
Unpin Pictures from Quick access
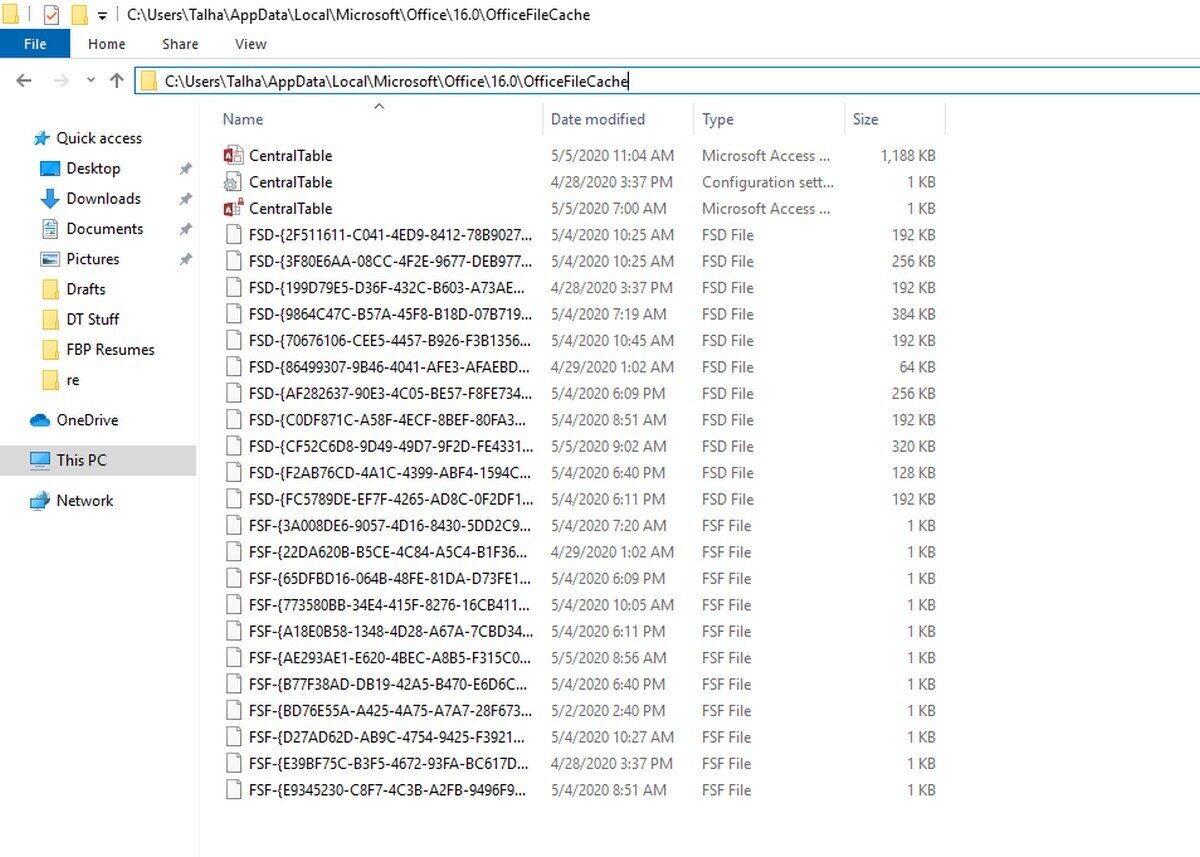(185, 259)
